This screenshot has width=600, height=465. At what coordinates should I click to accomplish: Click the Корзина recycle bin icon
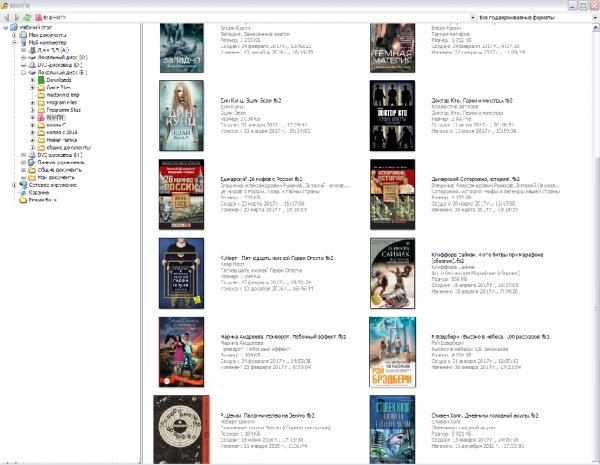point(23,193)
